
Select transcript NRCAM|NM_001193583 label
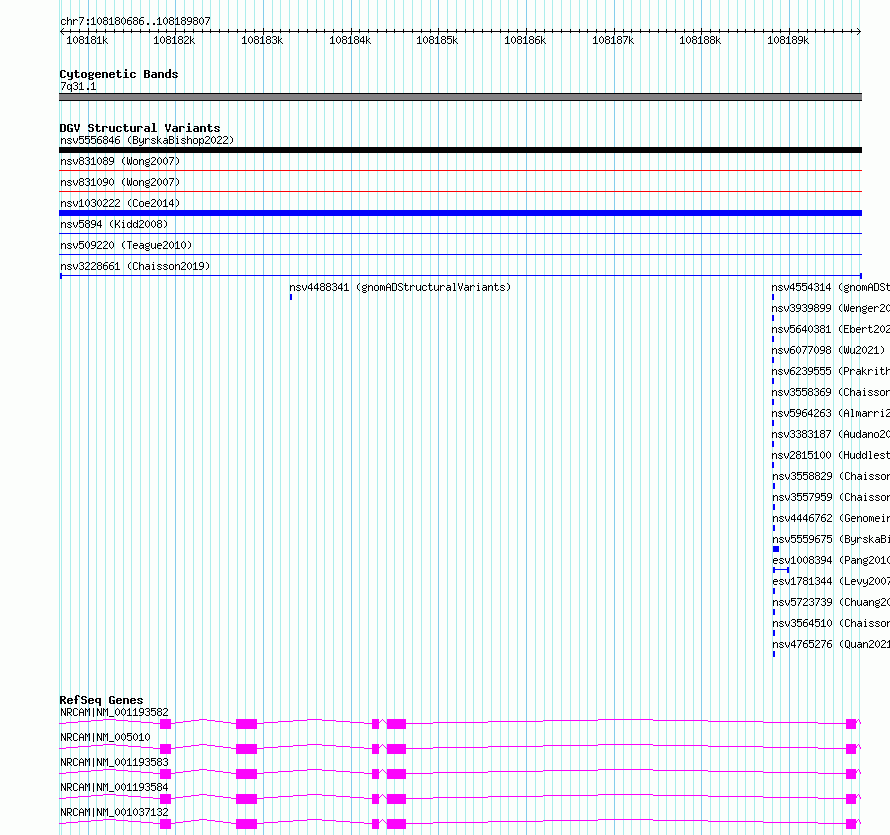[114, 762]
